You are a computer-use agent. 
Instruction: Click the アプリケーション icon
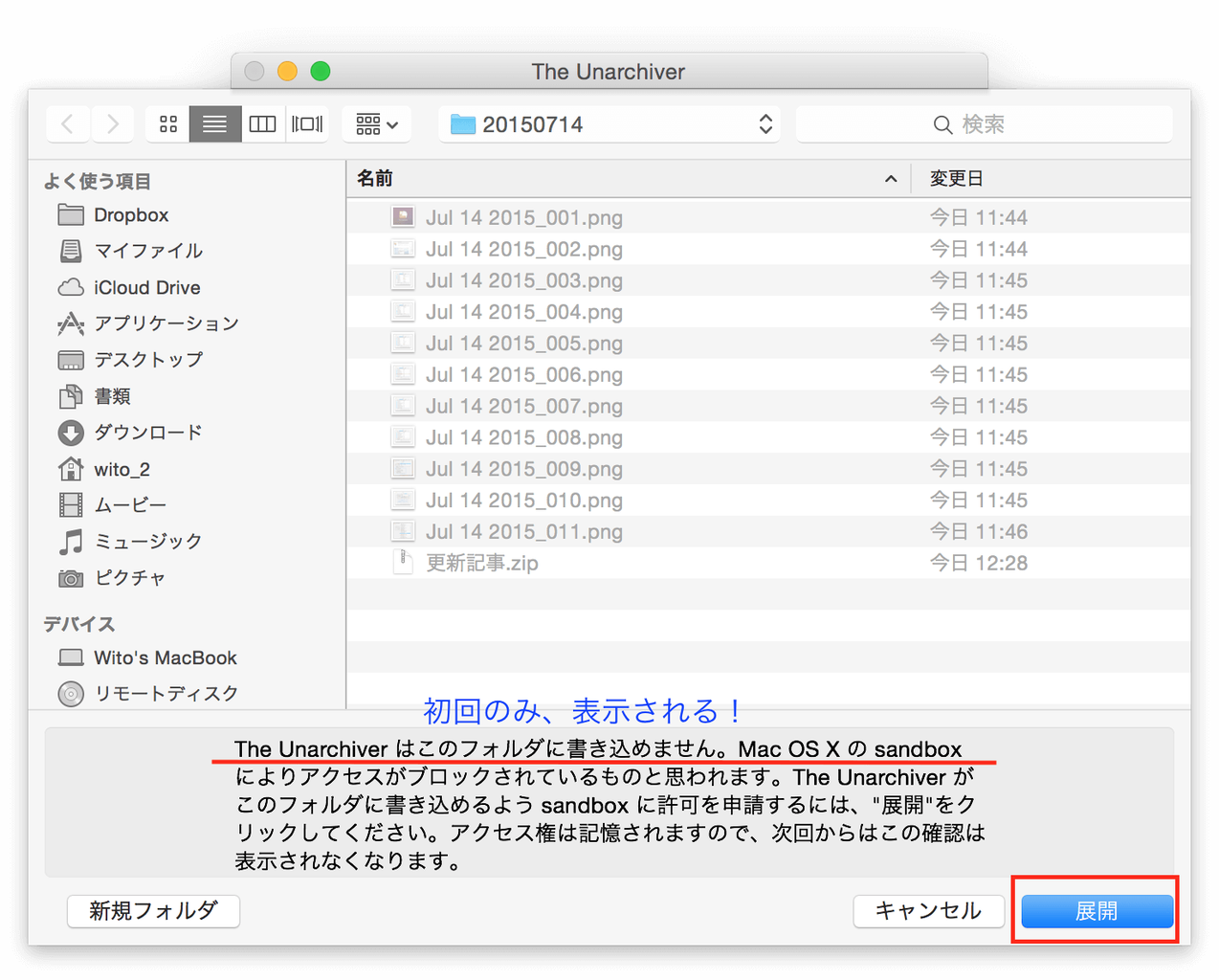pyautogui.click(x=71, y=323)
